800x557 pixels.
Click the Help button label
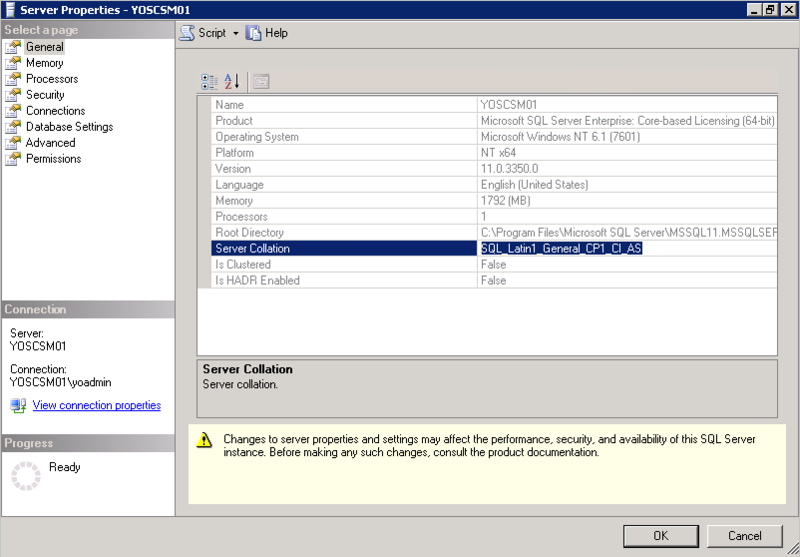276,33
